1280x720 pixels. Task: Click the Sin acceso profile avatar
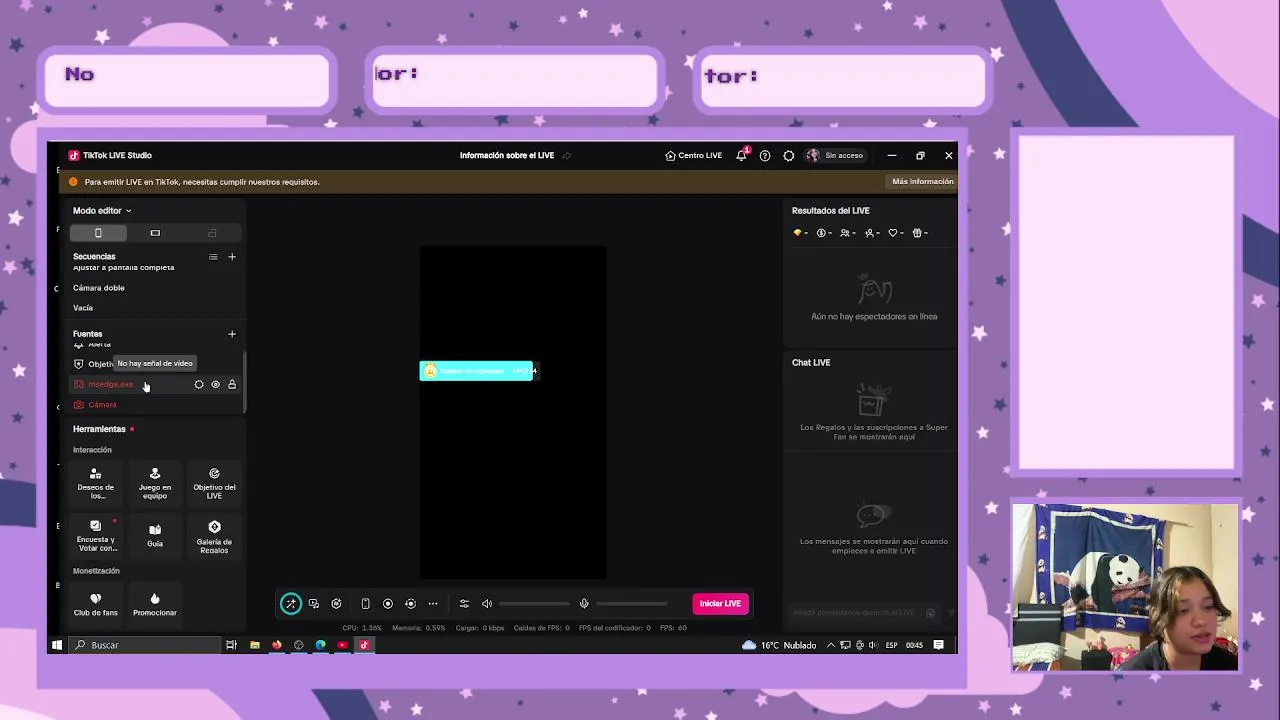click(x=813, y=155)
